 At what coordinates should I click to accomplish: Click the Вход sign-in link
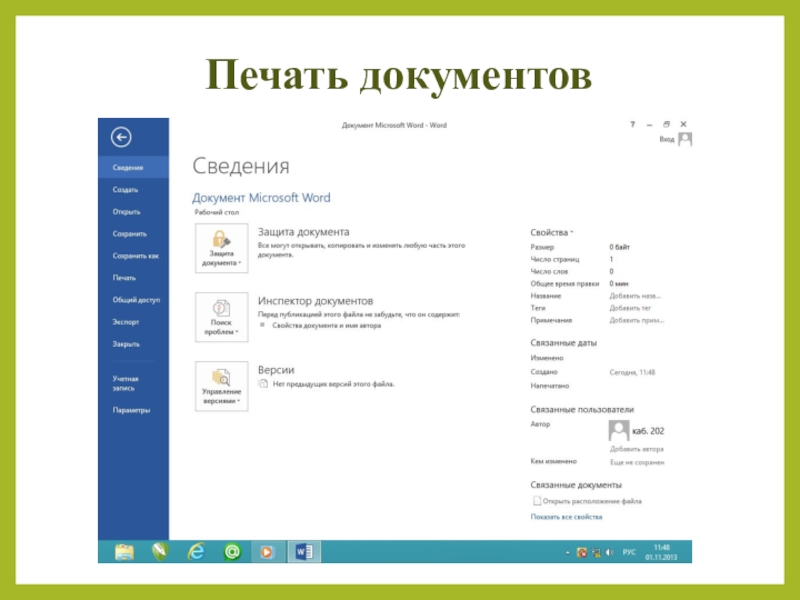[x=667, y=139]
